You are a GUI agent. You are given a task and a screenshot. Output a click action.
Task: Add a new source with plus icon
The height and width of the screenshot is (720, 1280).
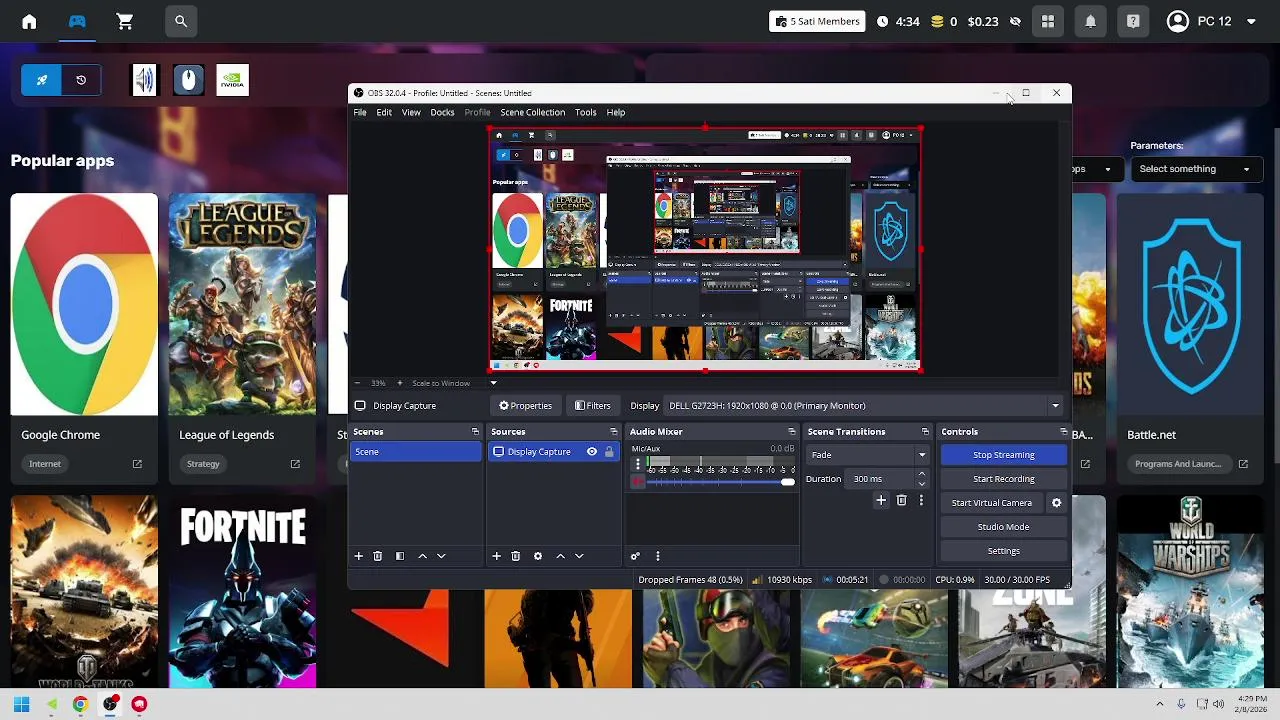click(496, 556)
